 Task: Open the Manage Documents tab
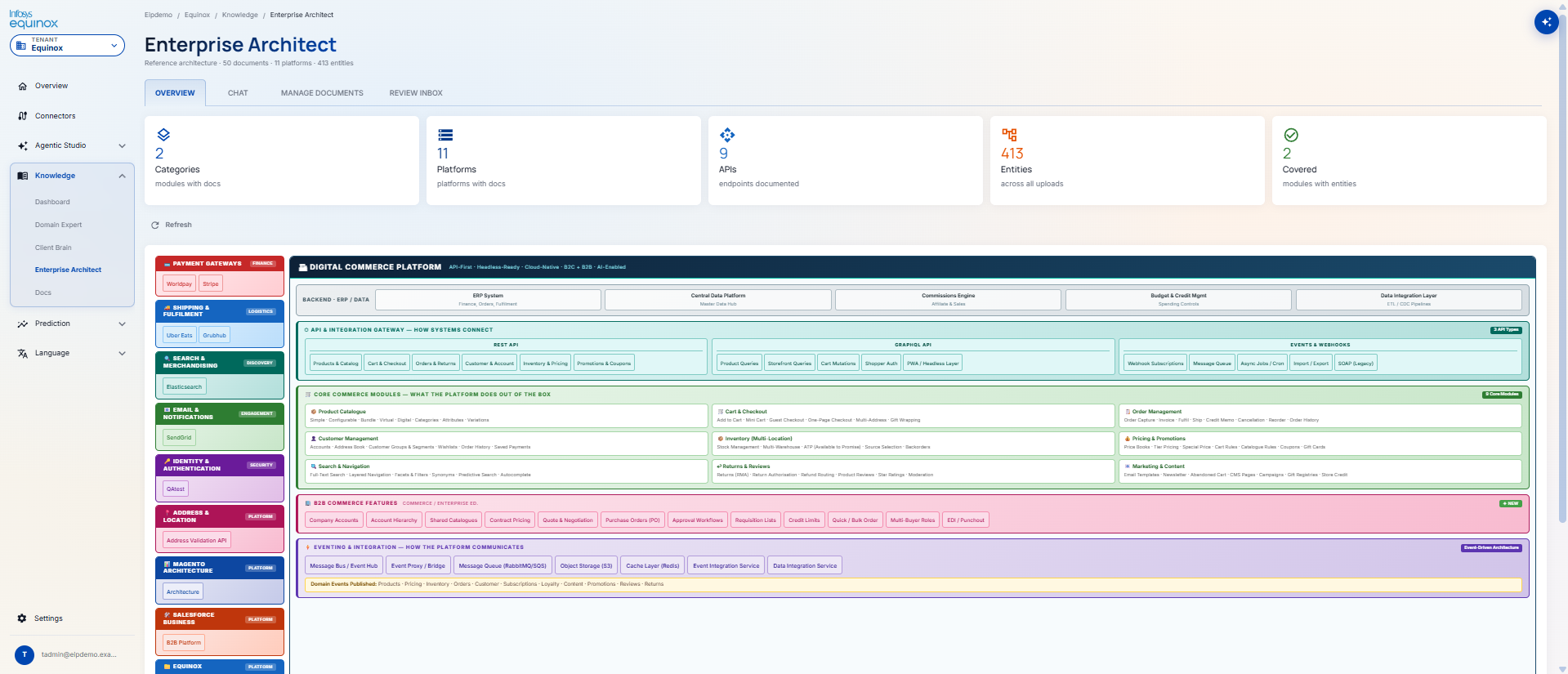point(322,93)
